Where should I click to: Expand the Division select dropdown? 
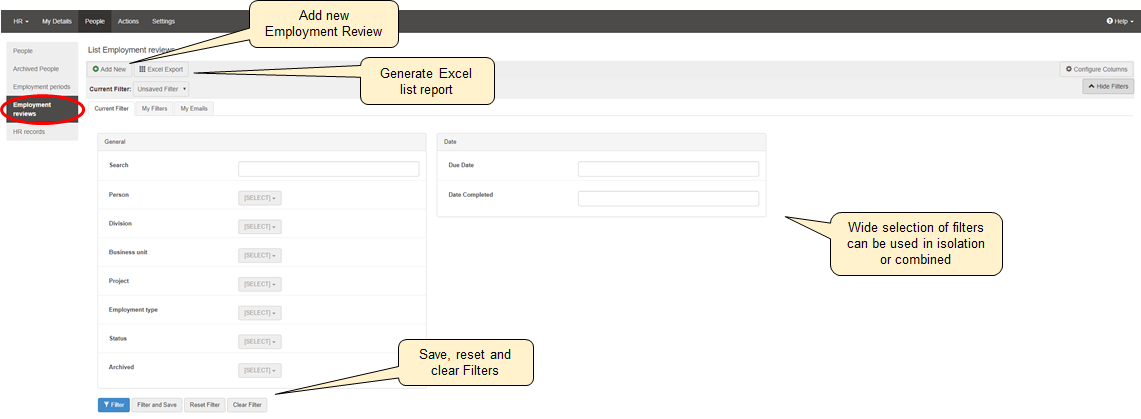260,227
